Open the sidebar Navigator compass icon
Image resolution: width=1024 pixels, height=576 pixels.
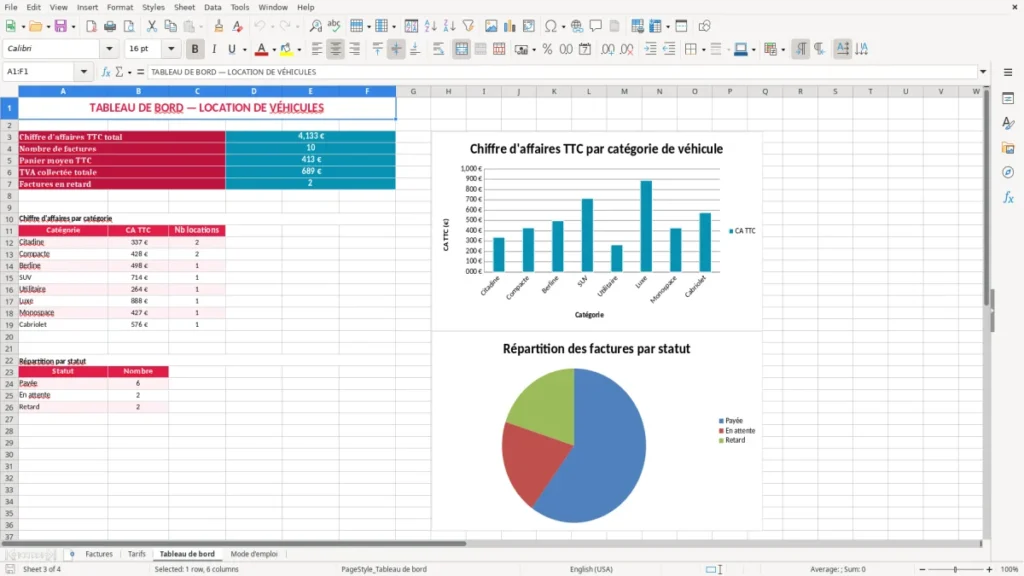click(x=1008, y=172)
